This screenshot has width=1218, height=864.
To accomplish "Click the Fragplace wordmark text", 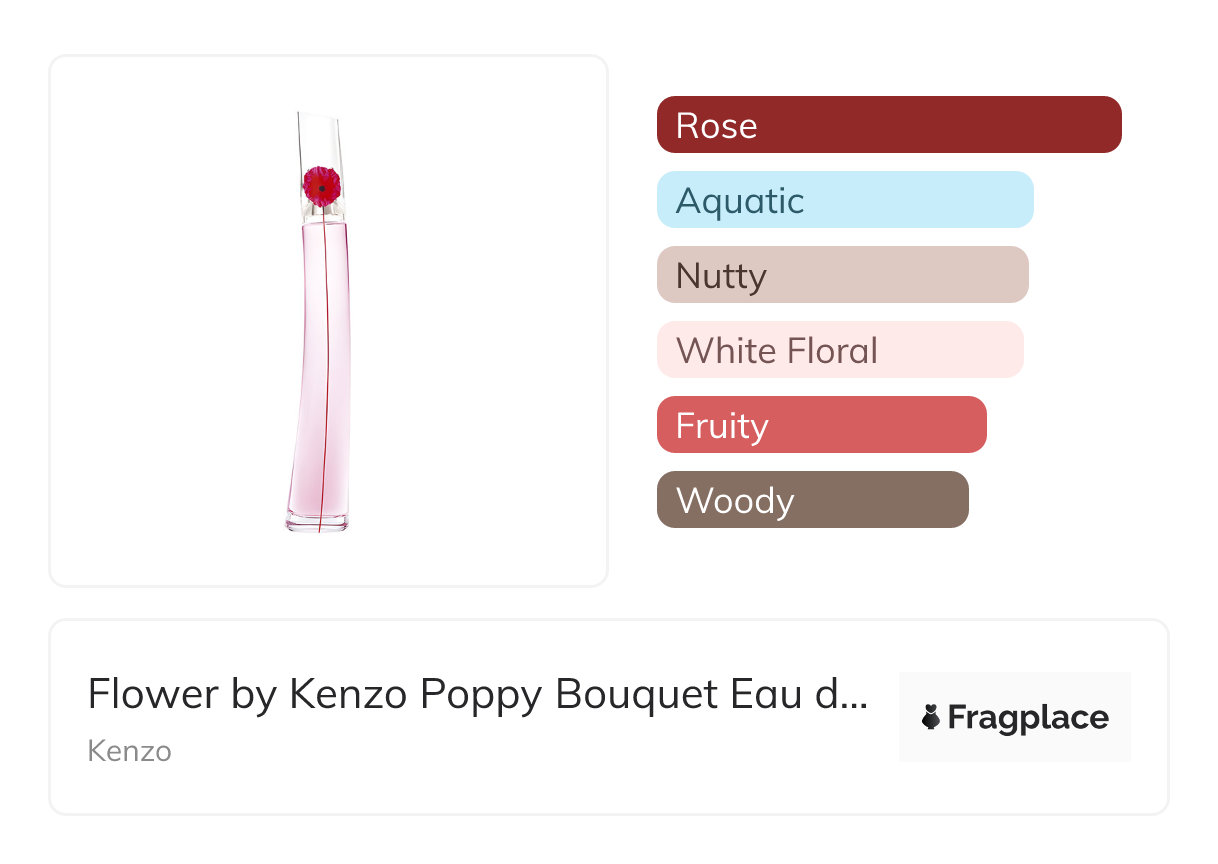I will pyautogui.click(x=1028, y=718).
